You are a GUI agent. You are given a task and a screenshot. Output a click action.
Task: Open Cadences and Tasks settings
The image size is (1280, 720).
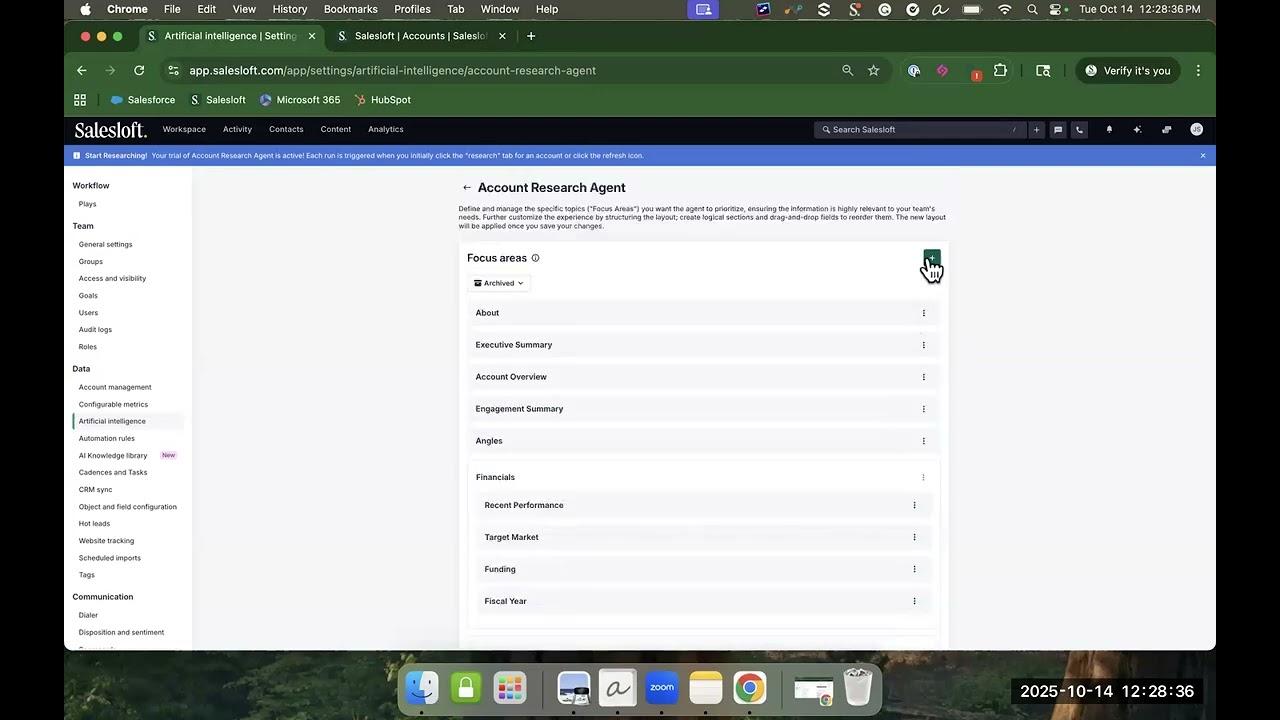click(x=113, y=472)
